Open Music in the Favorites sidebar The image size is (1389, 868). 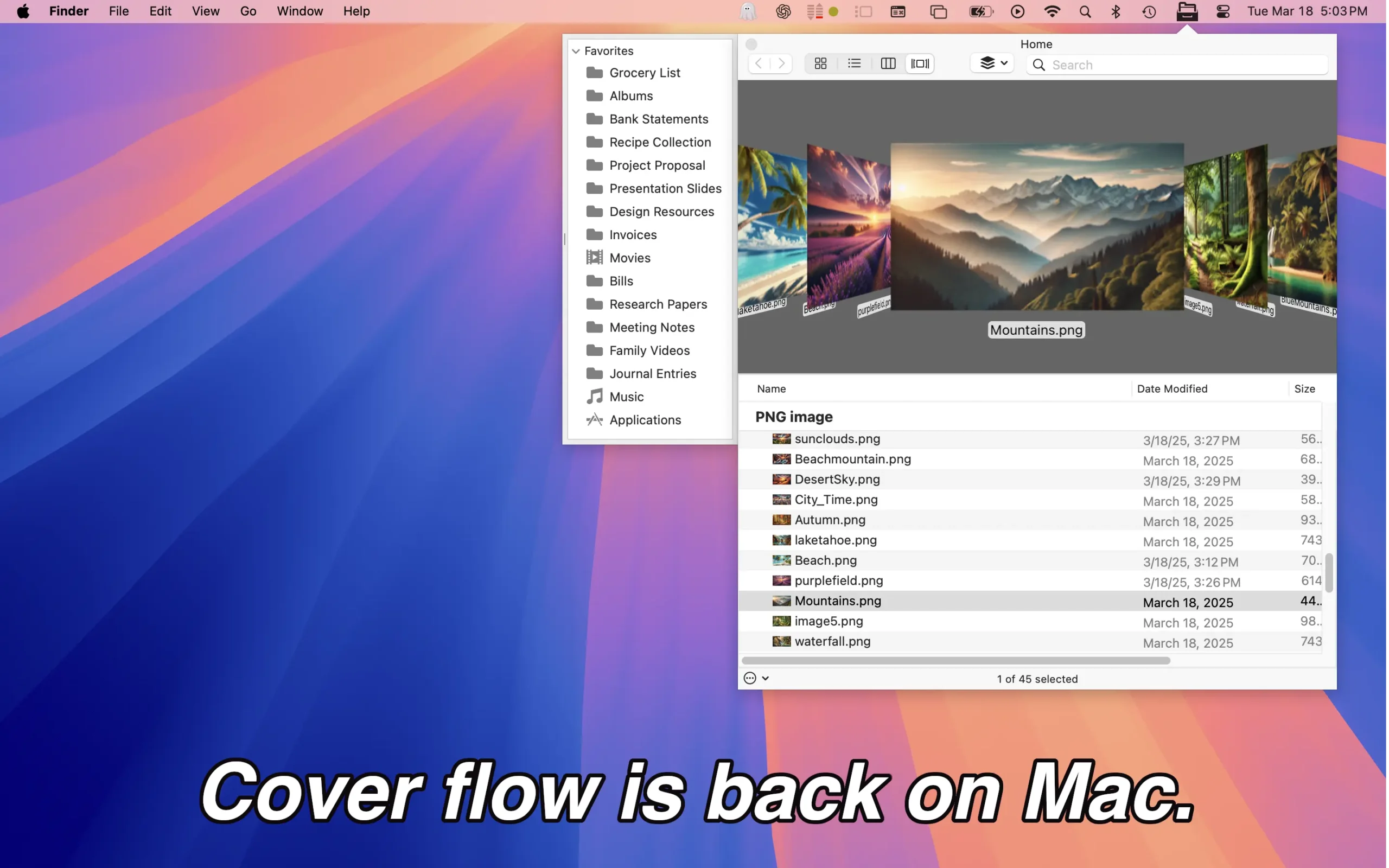point(626,397)
